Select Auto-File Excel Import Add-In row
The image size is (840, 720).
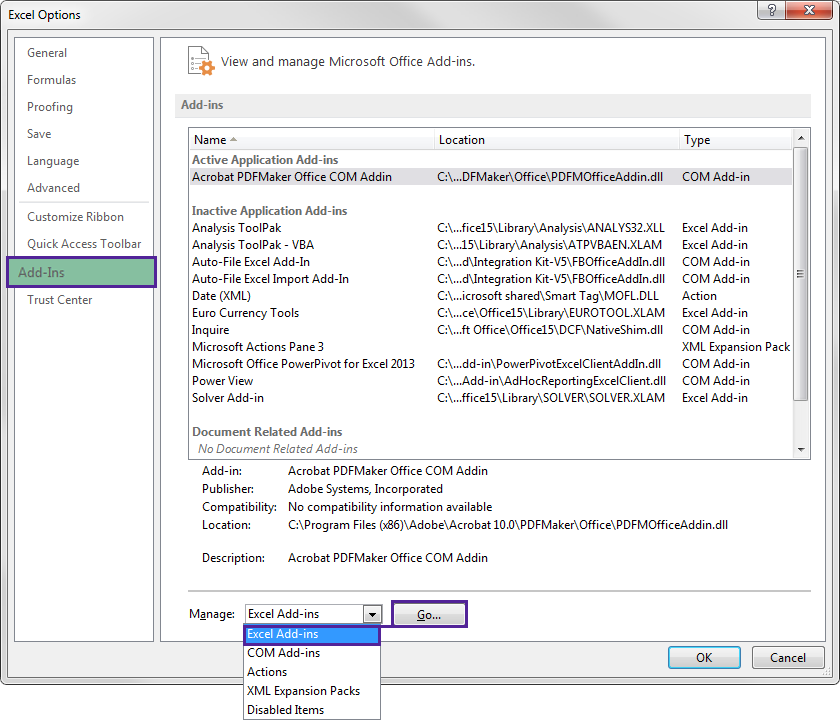491,279
